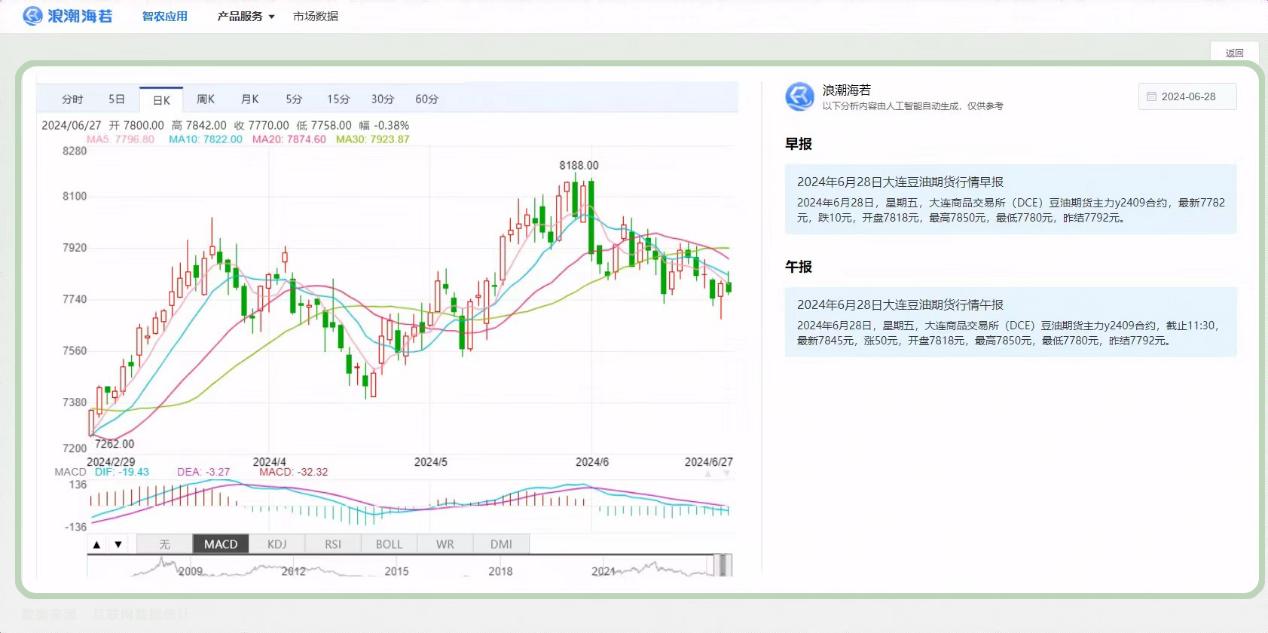The width and height of the screenshot is (1268, 633).
Task: Click the down triangle below the MACD chart
Action: (118, 544)
